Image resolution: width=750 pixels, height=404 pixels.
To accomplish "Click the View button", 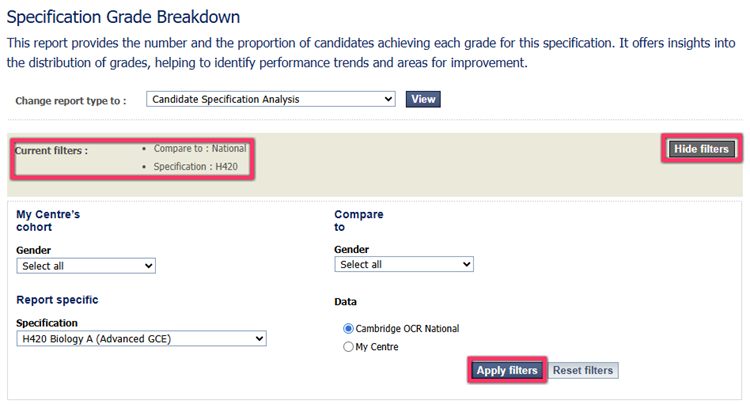I will [423, 99].
